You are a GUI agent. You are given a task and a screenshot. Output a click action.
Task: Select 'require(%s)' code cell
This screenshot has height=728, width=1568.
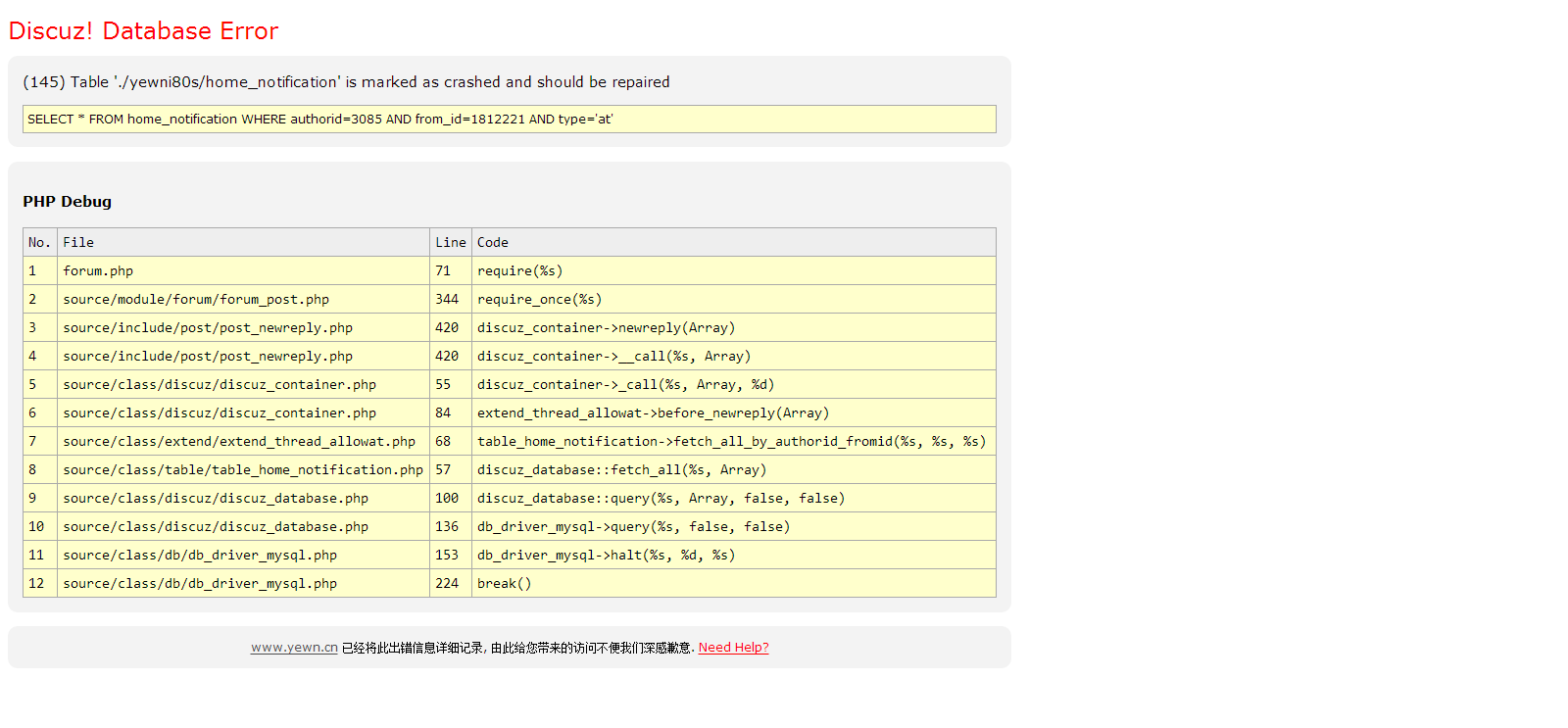pyautogui.click(x=734, y=270)
